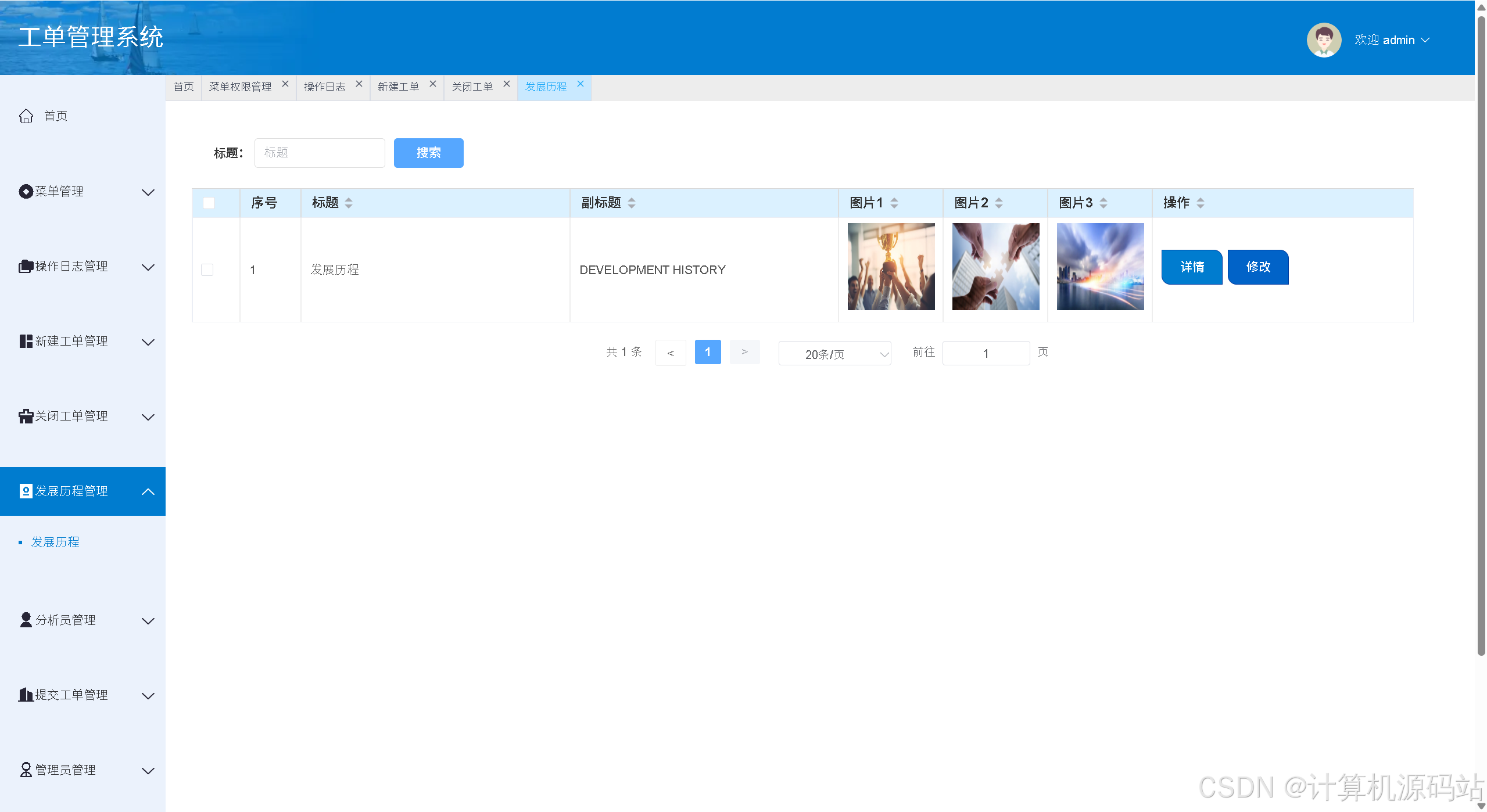Screen dimensions: 1487x812
Task: Click the admin avatar picture
Action: tap(1323, 40)
